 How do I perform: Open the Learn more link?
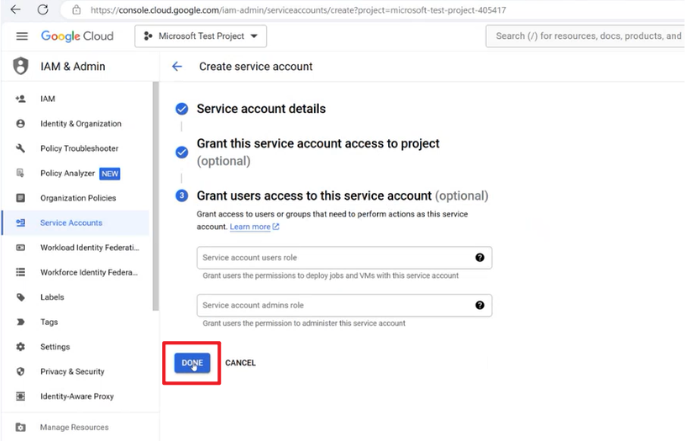[250, 227]
